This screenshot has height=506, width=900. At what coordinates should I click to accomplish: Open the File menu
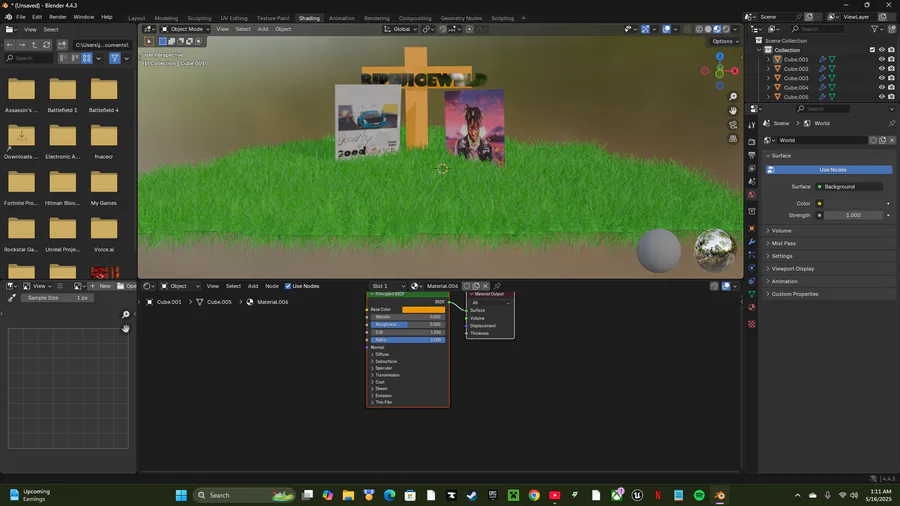coord(21,17)
